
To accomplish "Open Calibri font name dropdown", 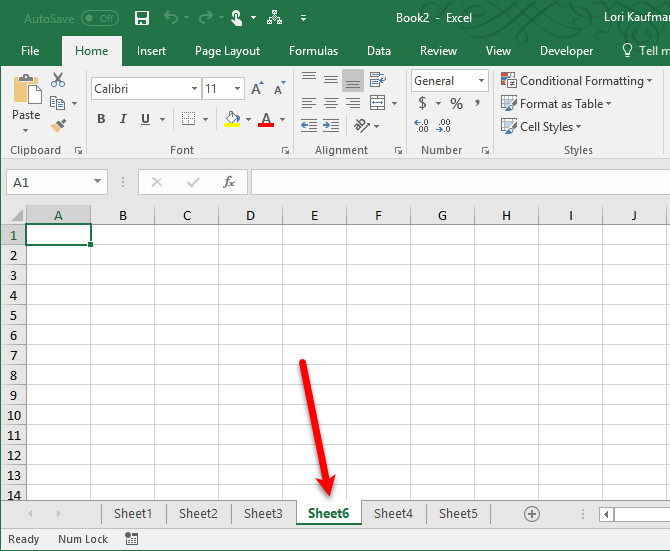I will [194, 88].
